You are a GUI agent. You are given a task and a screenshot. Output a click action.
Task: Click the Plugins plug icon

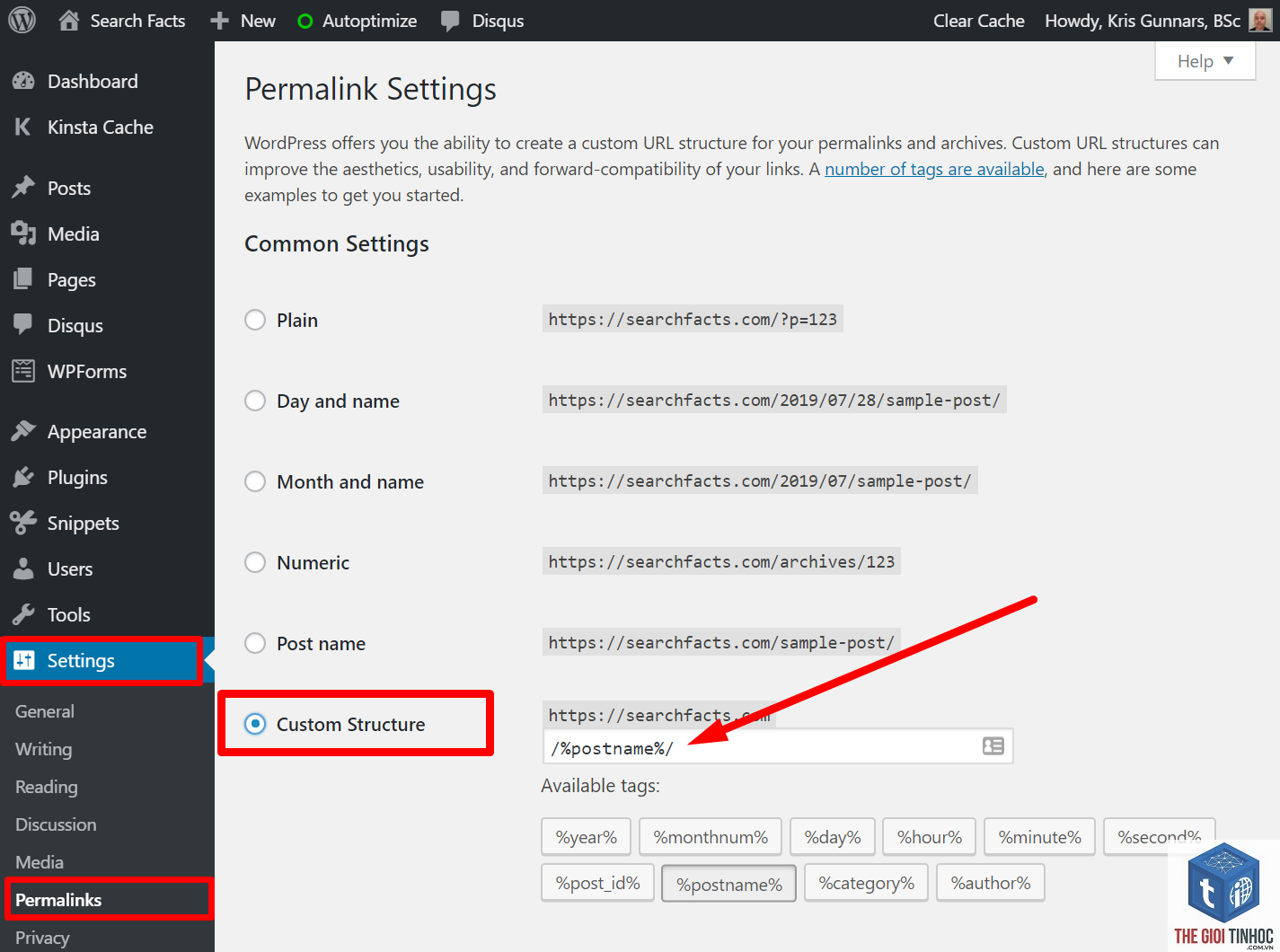point(23,477)
